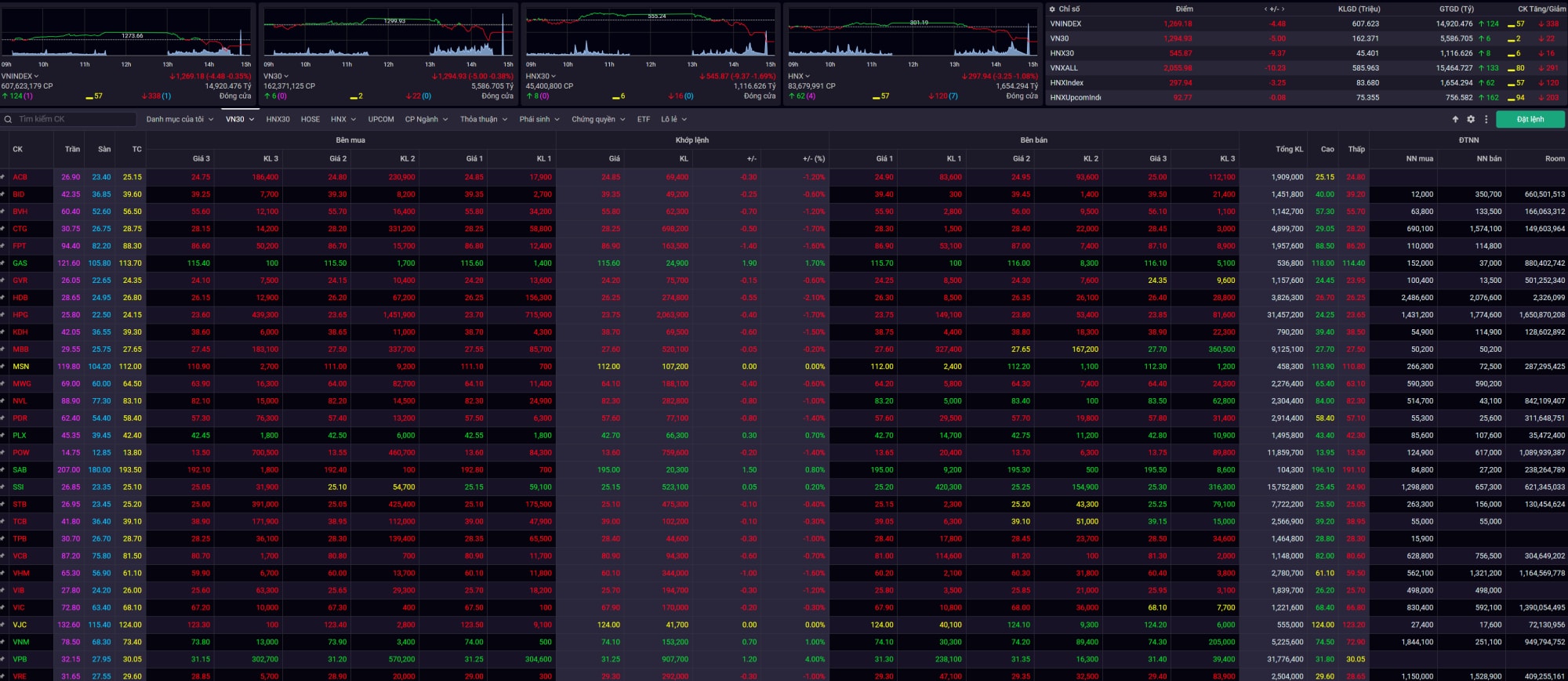The image size is (1568, 681).
Task: Open the VCB stock symbol
Action: (x=20, y=556)
